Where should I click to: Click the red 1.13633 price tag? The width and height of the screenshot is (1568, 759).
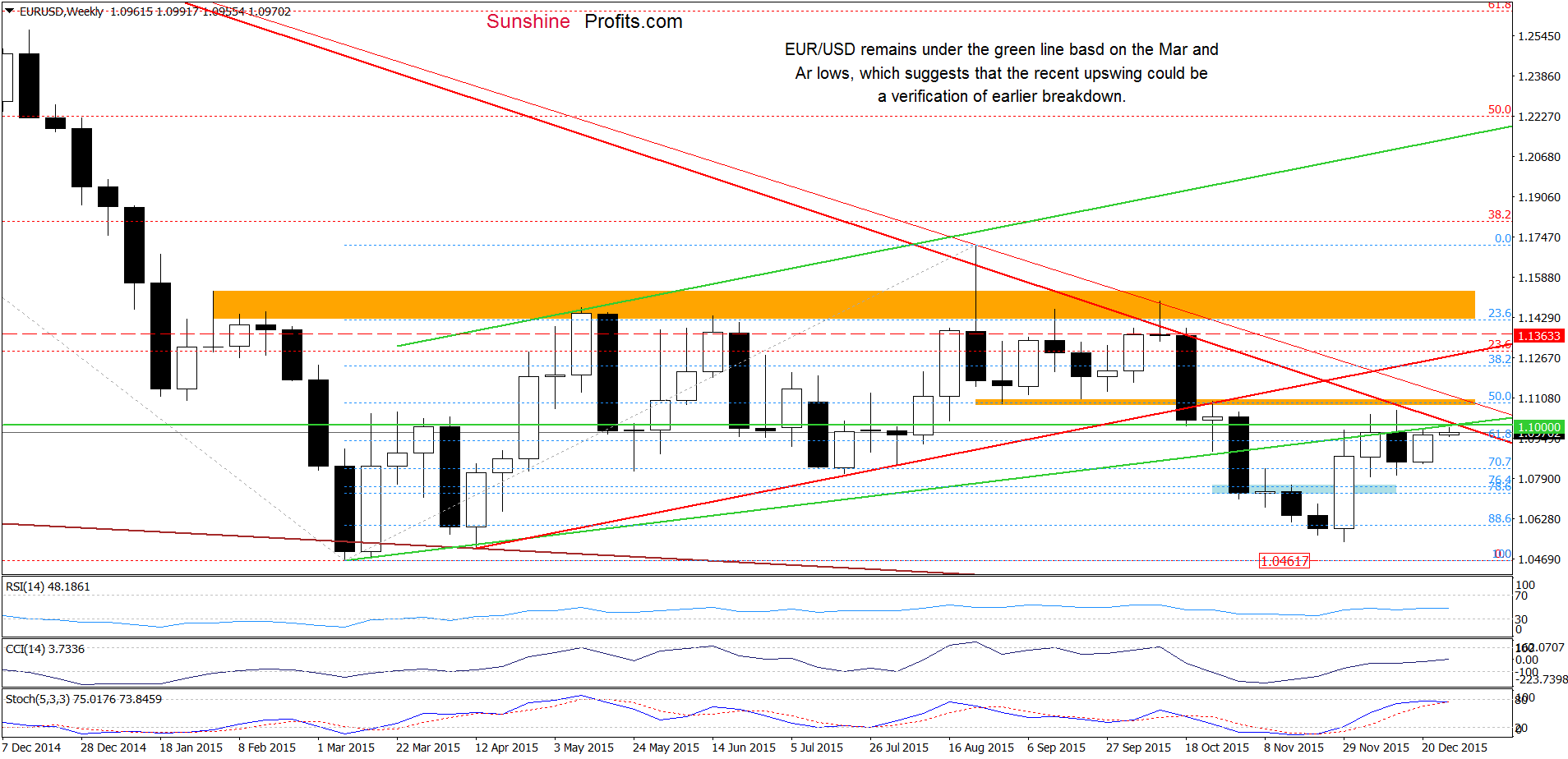1538,336
